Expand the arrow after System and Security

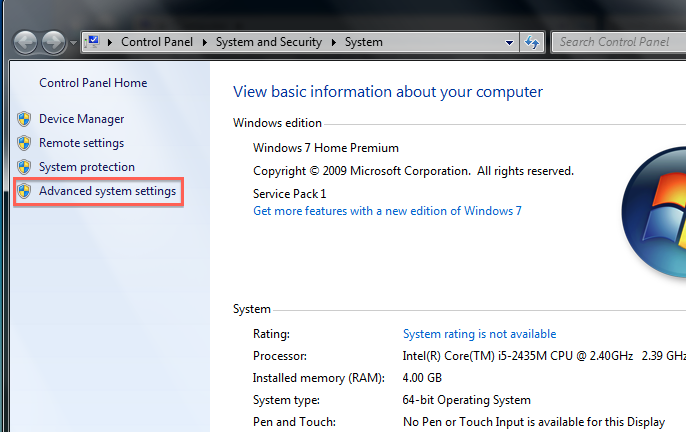334,42
